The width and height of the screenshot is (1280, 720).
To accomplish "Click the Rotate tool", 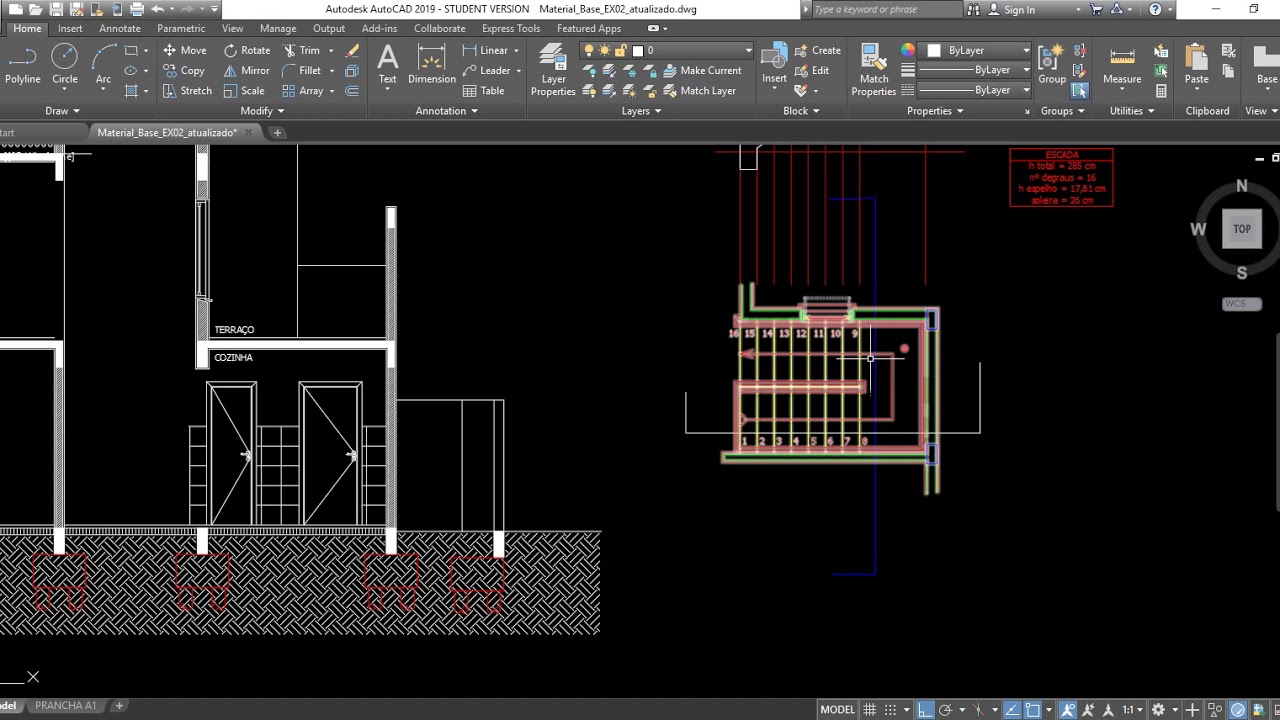I will 247,50.
